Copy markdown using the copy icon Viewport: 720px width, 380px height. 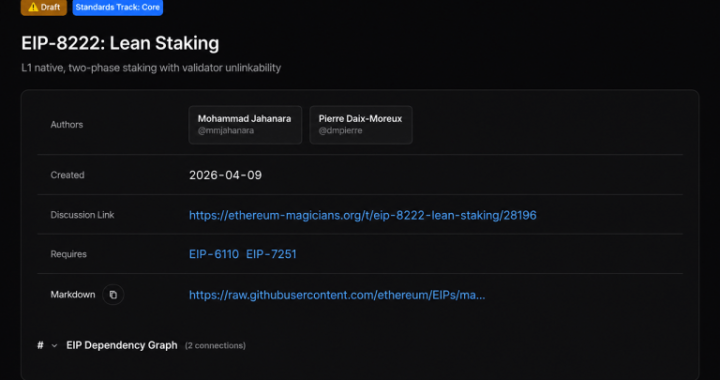click(x=113, y=295)
